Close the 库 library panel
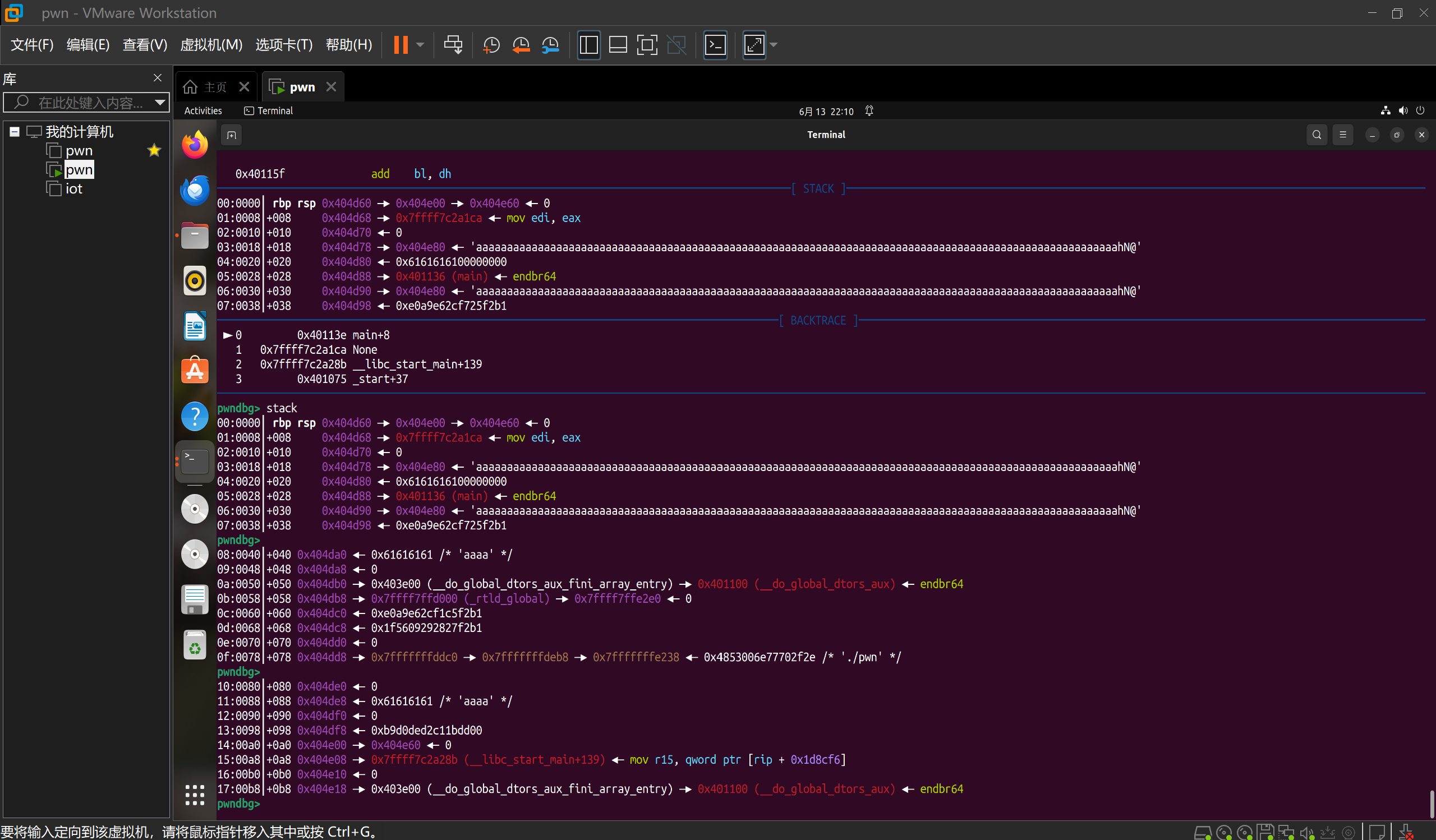This screenshot has width=1436, height=840. click(158, 77)
